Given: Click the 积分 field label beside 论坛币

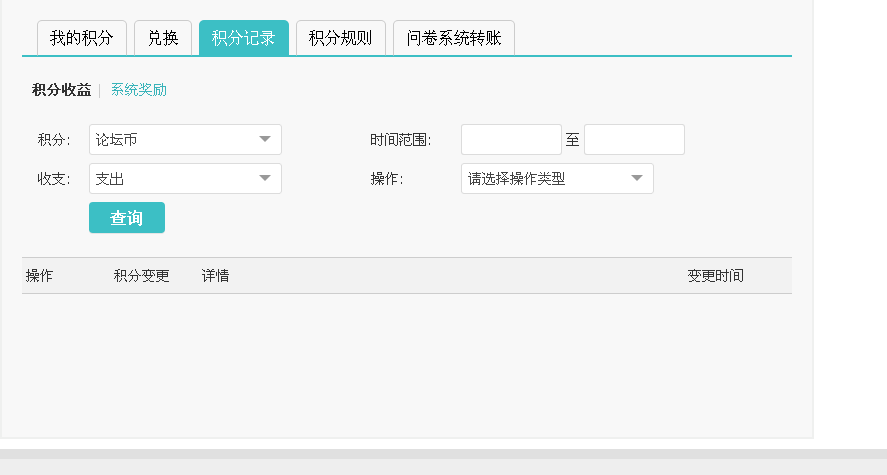Looking at the screenshot, I should pyautogui.click(x=54, y=140).
